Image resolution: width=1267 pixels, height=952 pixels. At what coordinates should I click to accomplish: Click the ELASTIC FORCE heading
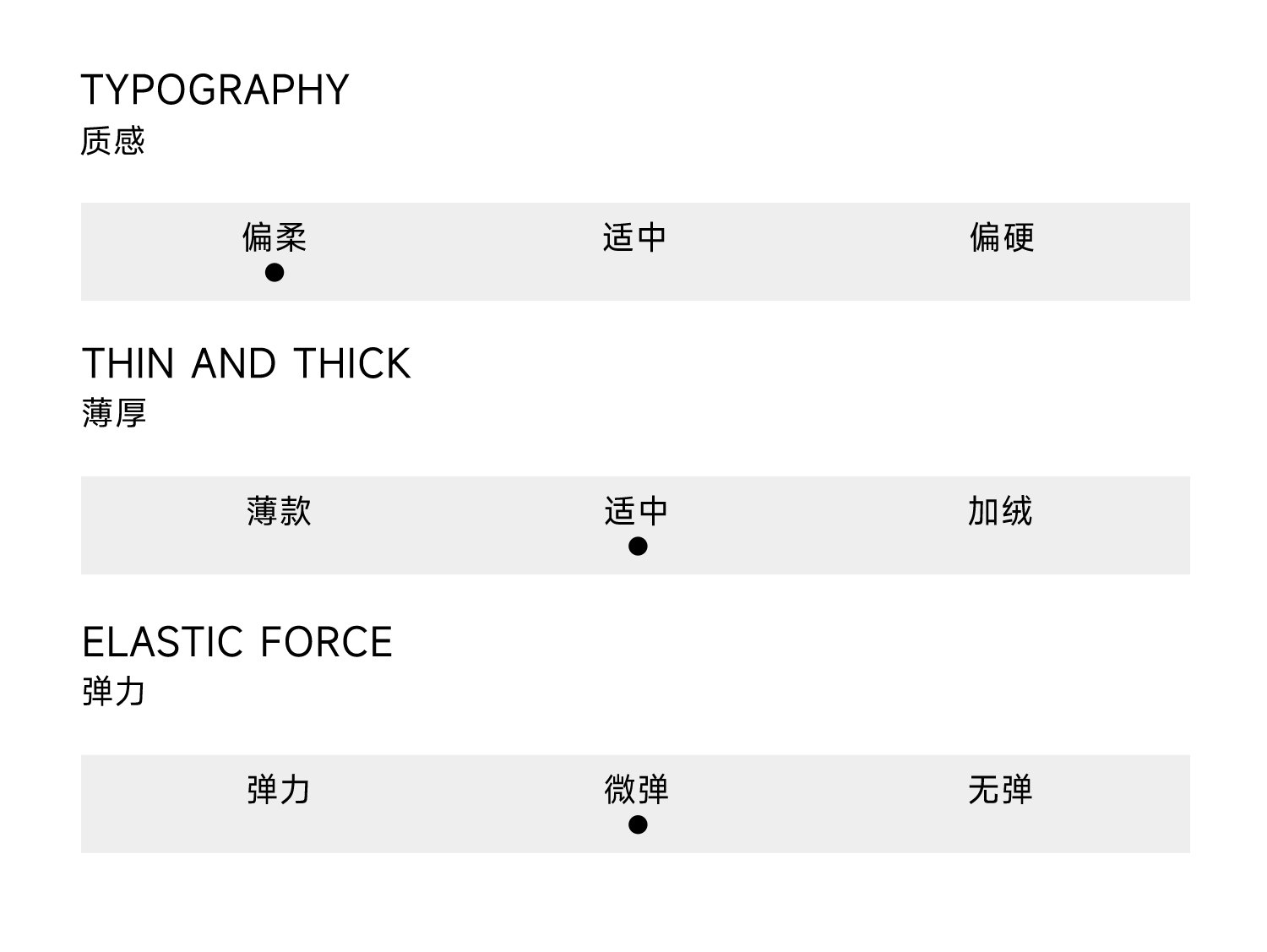237,642
